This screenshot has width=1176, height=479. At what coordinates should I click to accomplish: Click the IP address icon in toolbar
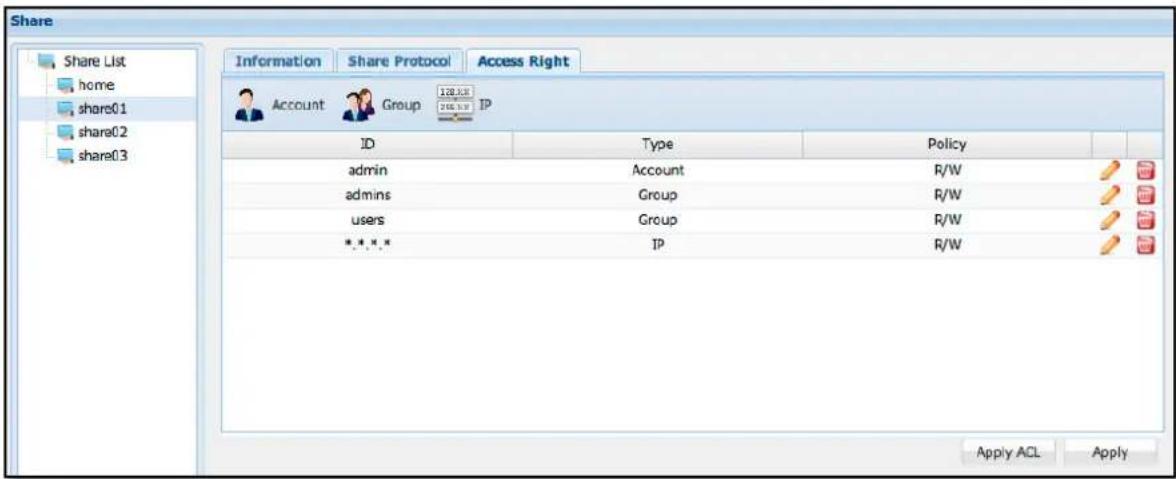tap(454, 104)
